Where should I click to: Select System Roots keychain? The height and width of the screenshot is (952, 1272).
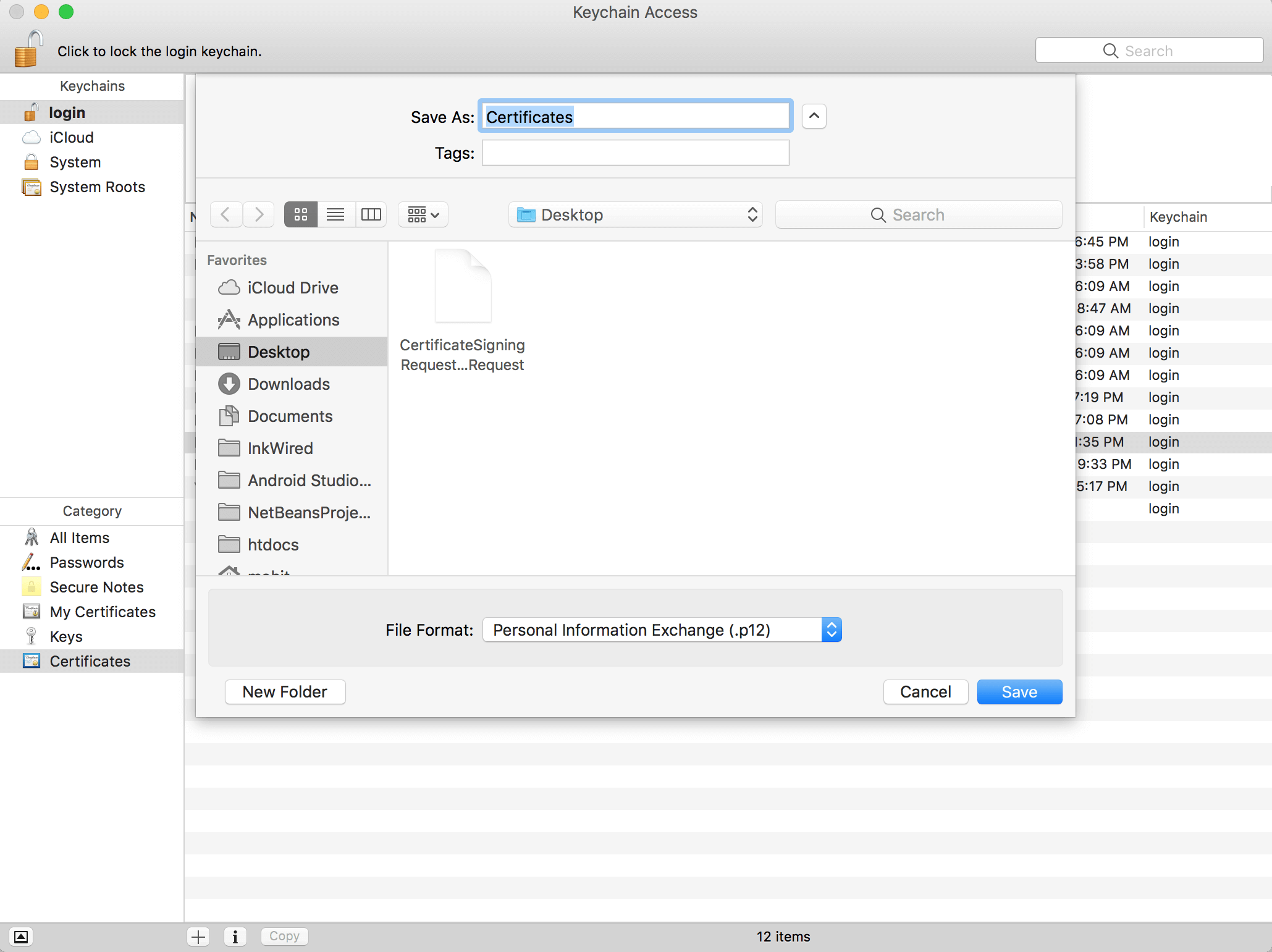[97, 187]
